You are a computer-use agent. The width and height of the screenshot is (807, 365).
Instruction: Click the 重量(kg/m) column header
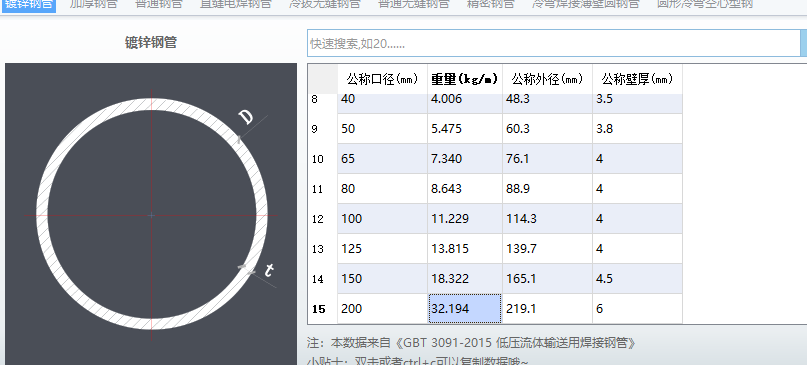(x=465, y=79)
